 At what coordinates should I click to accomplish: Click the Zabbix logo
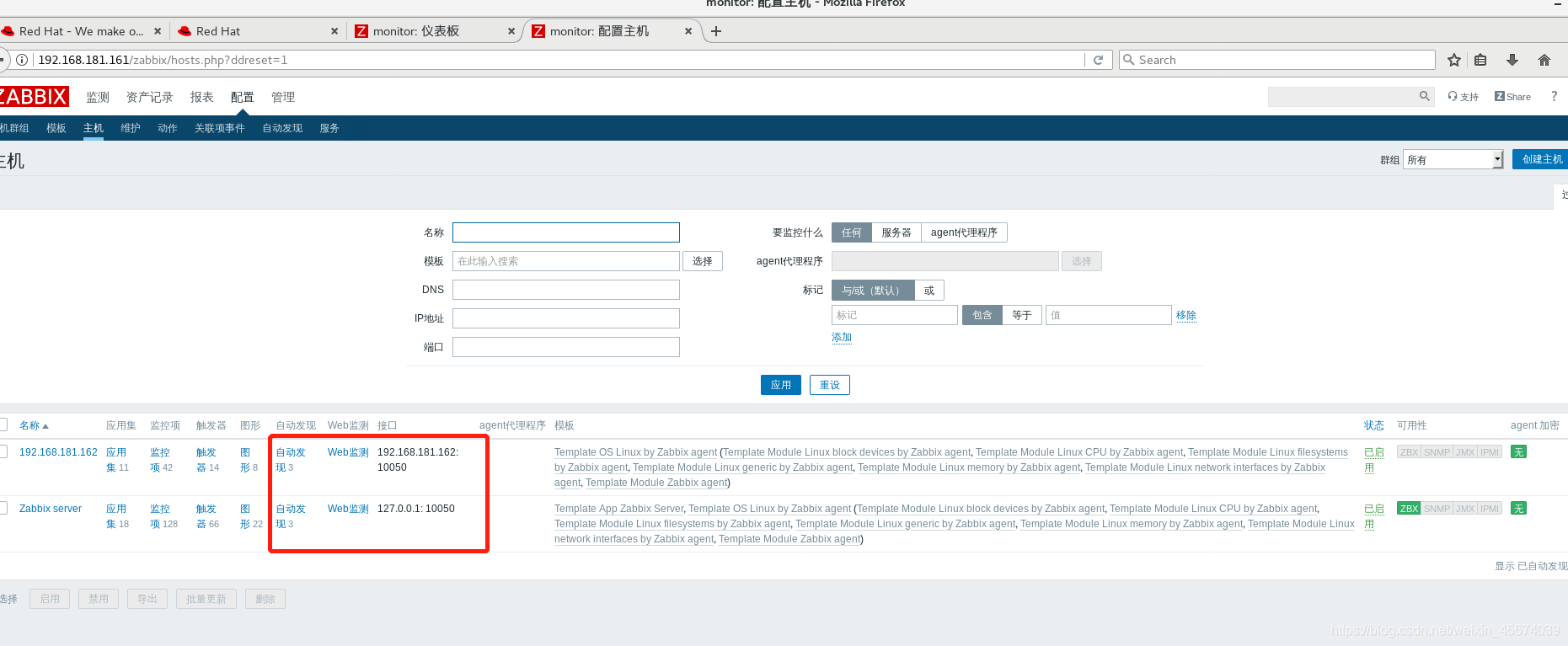(33, 96)
